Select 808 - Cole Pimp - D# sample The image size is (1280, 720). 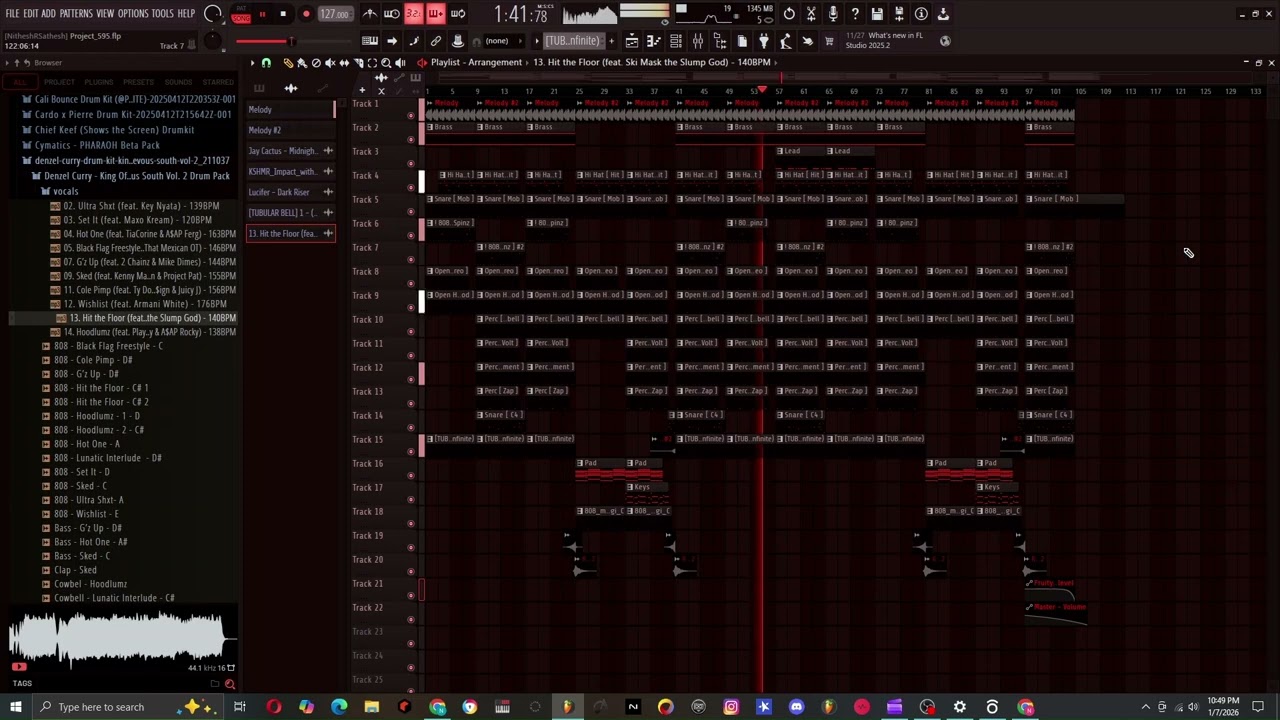point(93,360)
